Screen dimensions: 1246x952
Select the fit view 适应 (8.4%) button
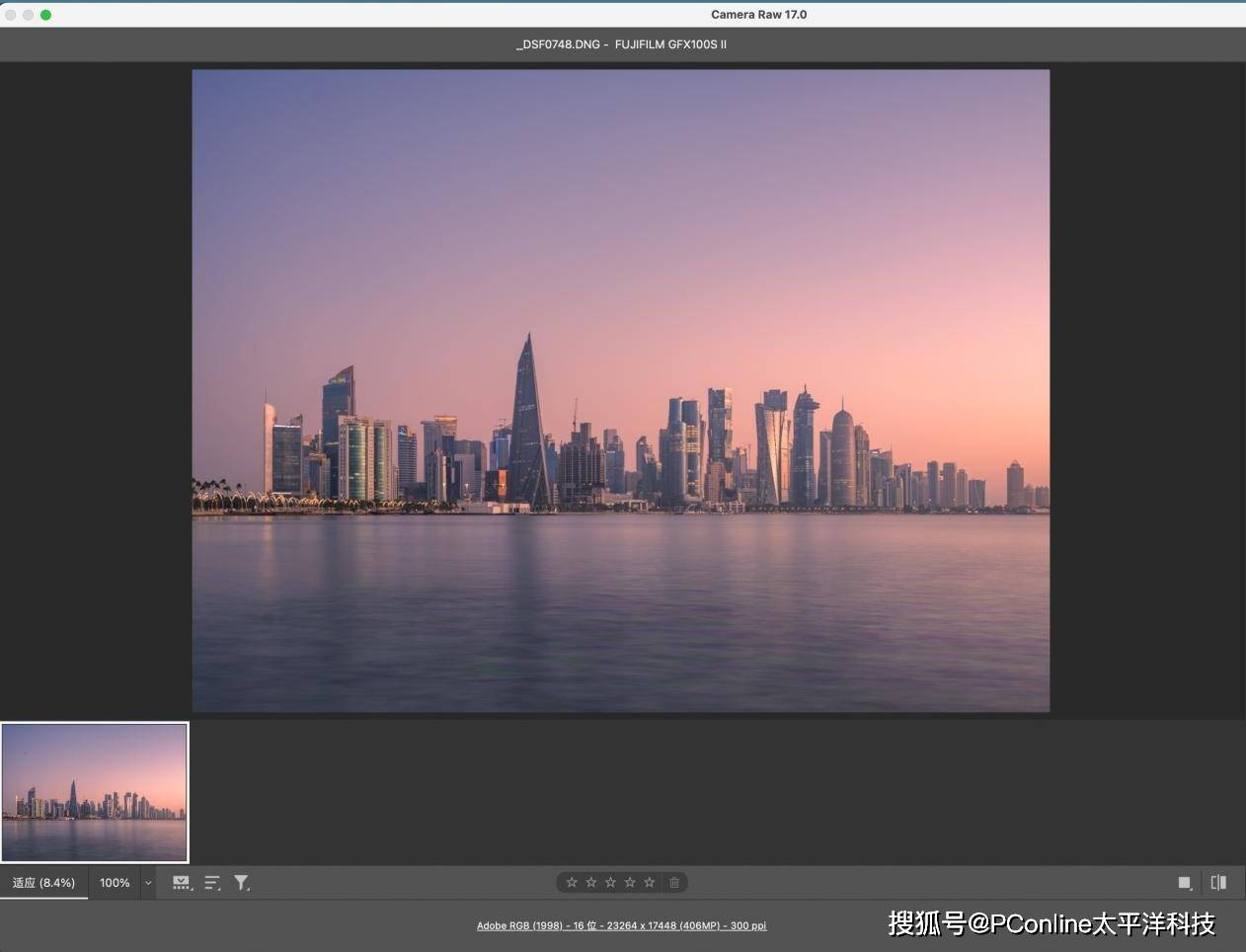click(x=43, y=883)
